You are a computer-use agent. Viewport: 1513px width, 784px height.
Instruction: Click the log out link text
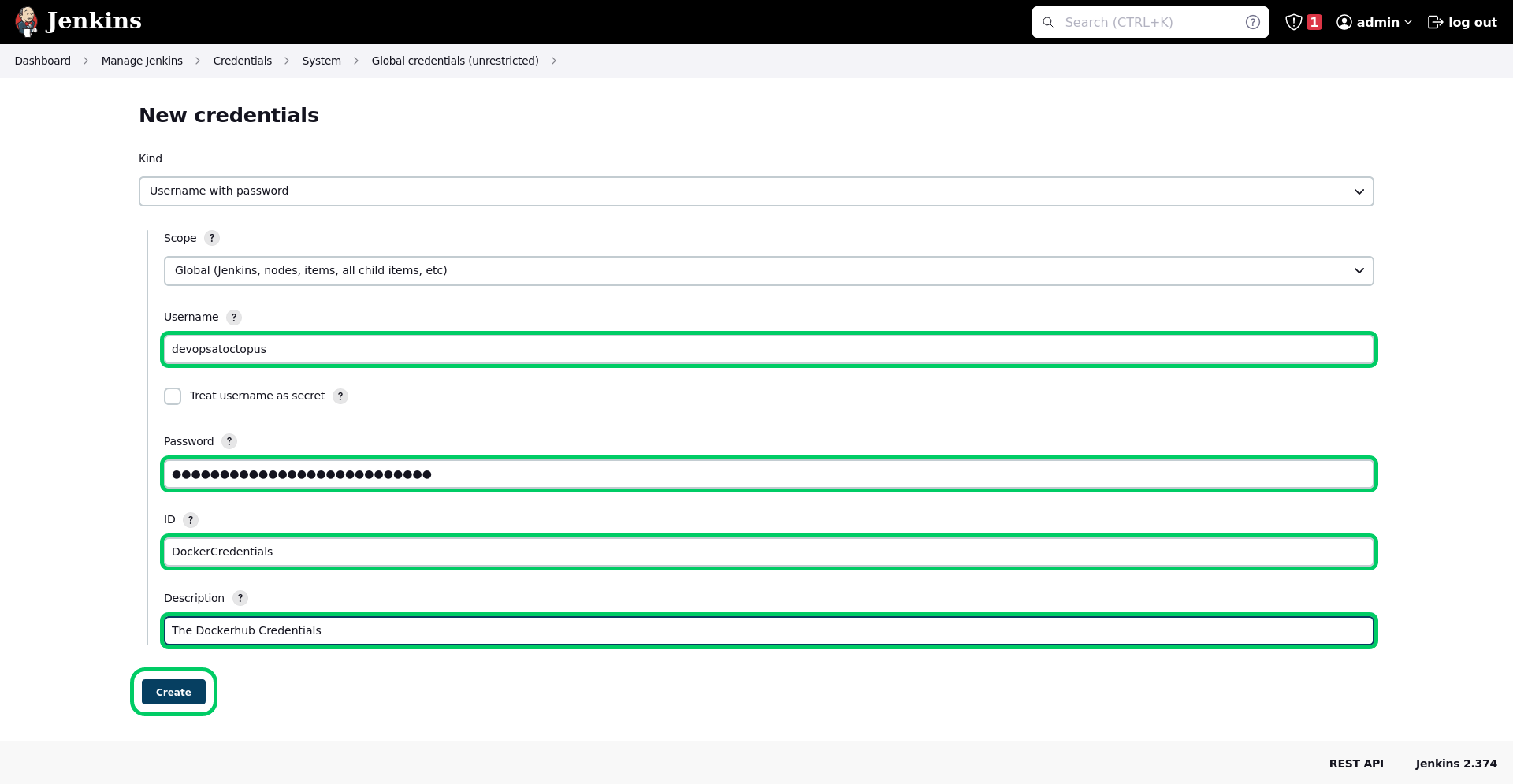point(1472,22)
